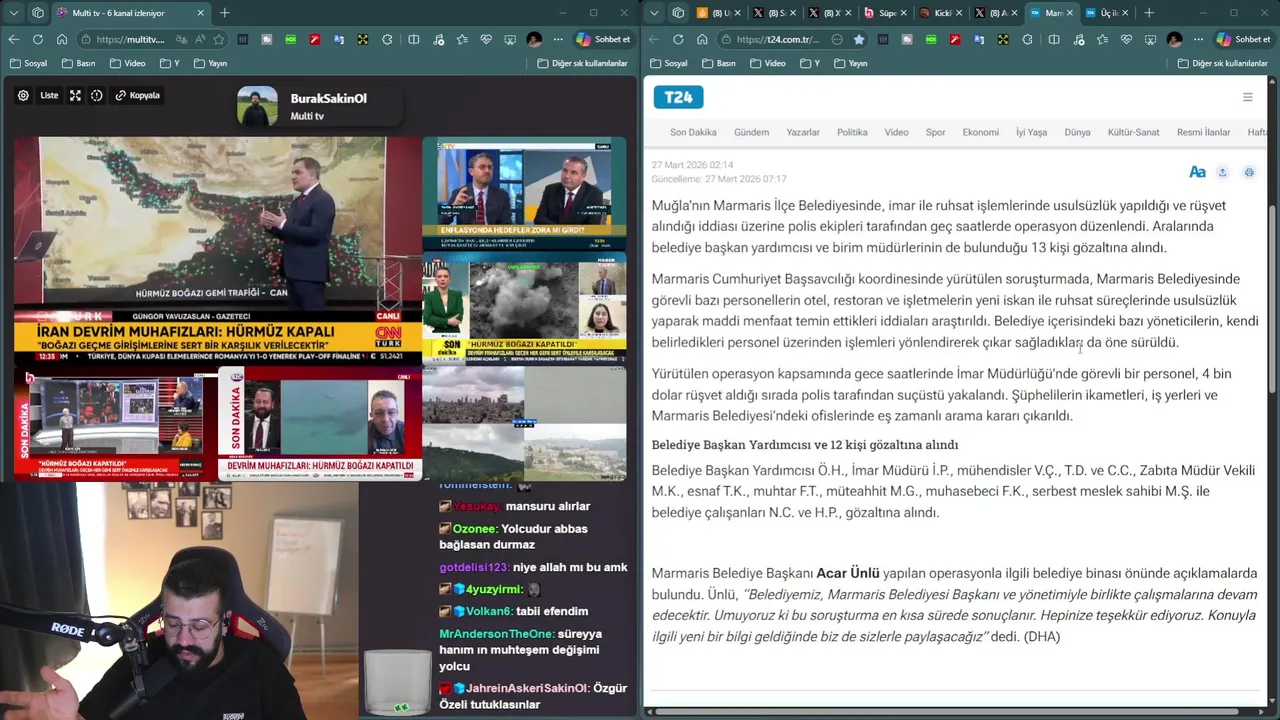Screen dimensions: 1280x720
Task: Click the Kopyala link-copy button
Action: point(138,96)
